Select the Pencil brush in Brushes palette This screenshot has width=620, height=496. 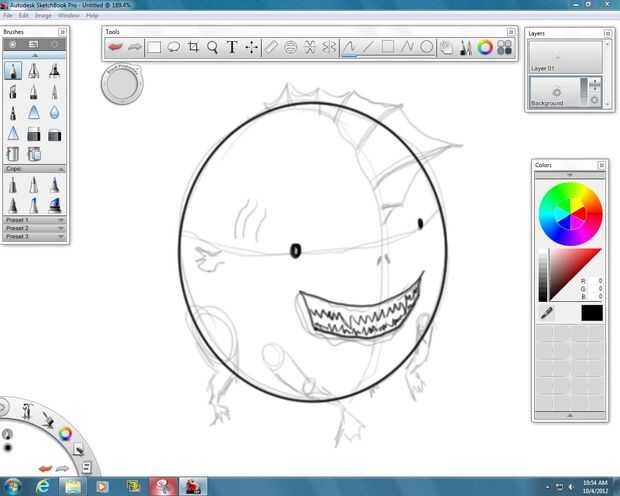(13, 71)
